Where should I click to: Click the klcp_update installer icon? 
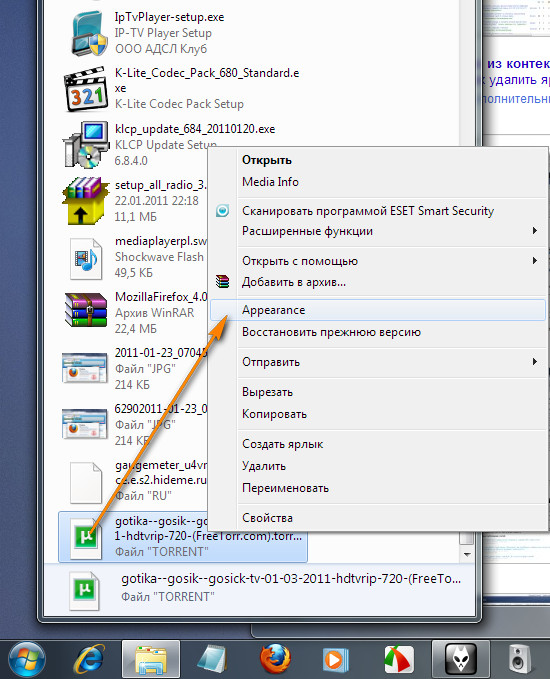(86, 145)
